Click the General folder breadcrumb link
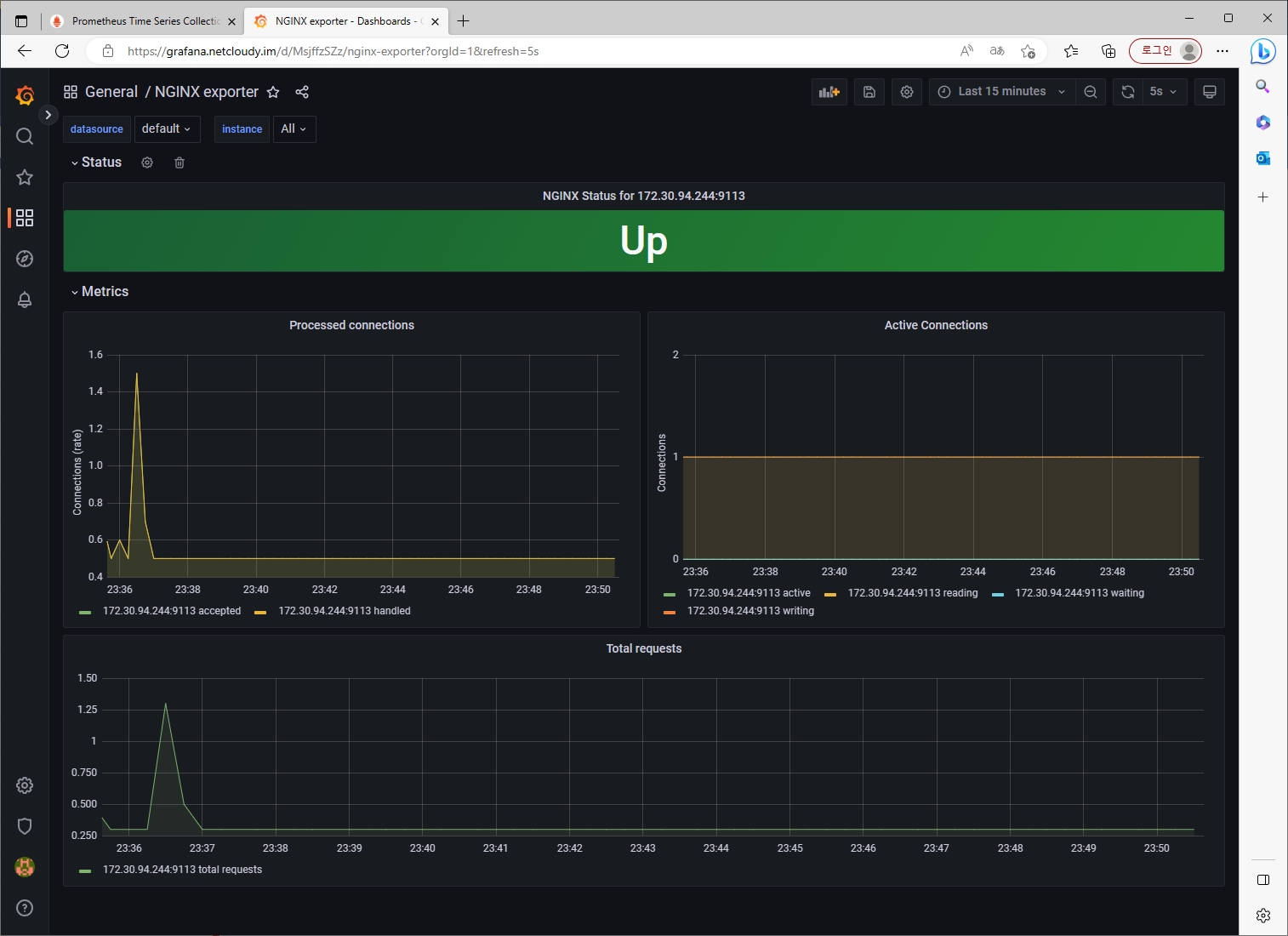Screen dimensions: 1288x936 pyautogui.click(x=111, y=92)
